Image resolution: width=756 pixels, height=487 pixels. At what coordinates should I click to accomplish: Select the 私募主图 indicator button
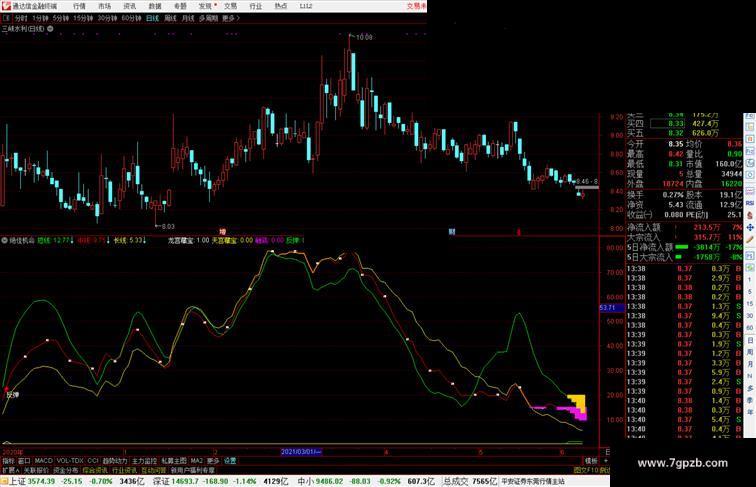pos(174,461)
